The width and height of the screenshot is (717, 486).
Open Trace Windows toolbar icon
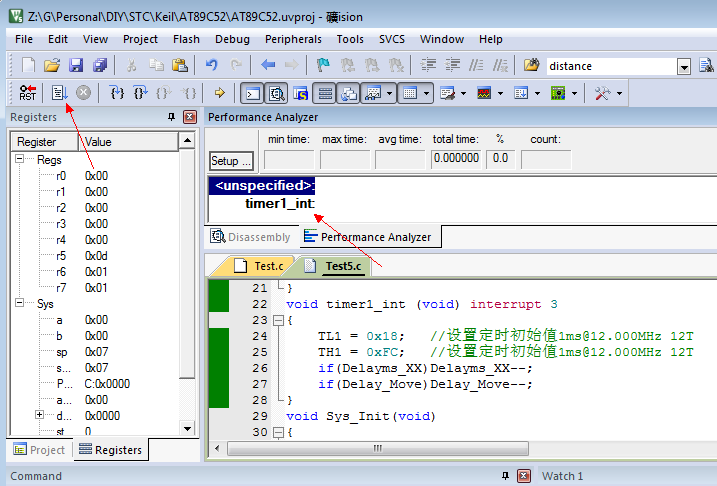coord(521,93)
